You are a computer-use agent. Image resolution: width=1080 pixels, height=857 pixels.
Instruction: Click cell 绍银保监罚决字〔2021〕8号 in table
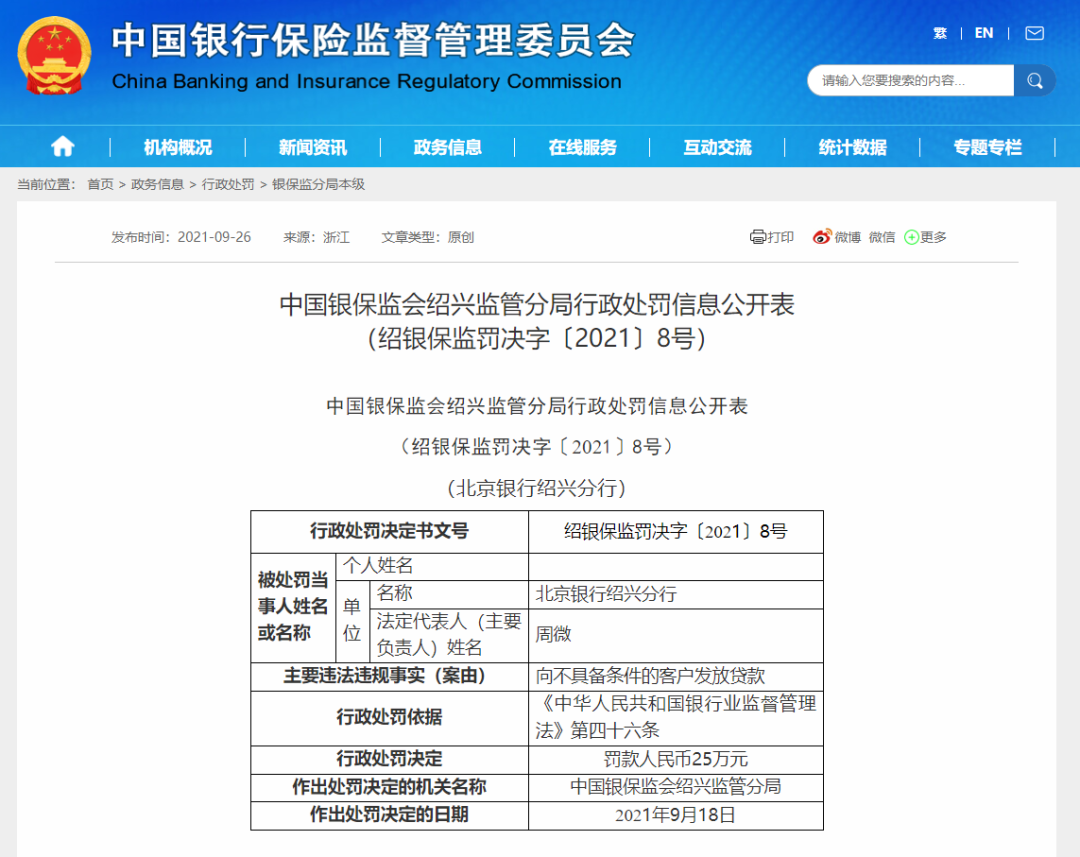(676, 531)
